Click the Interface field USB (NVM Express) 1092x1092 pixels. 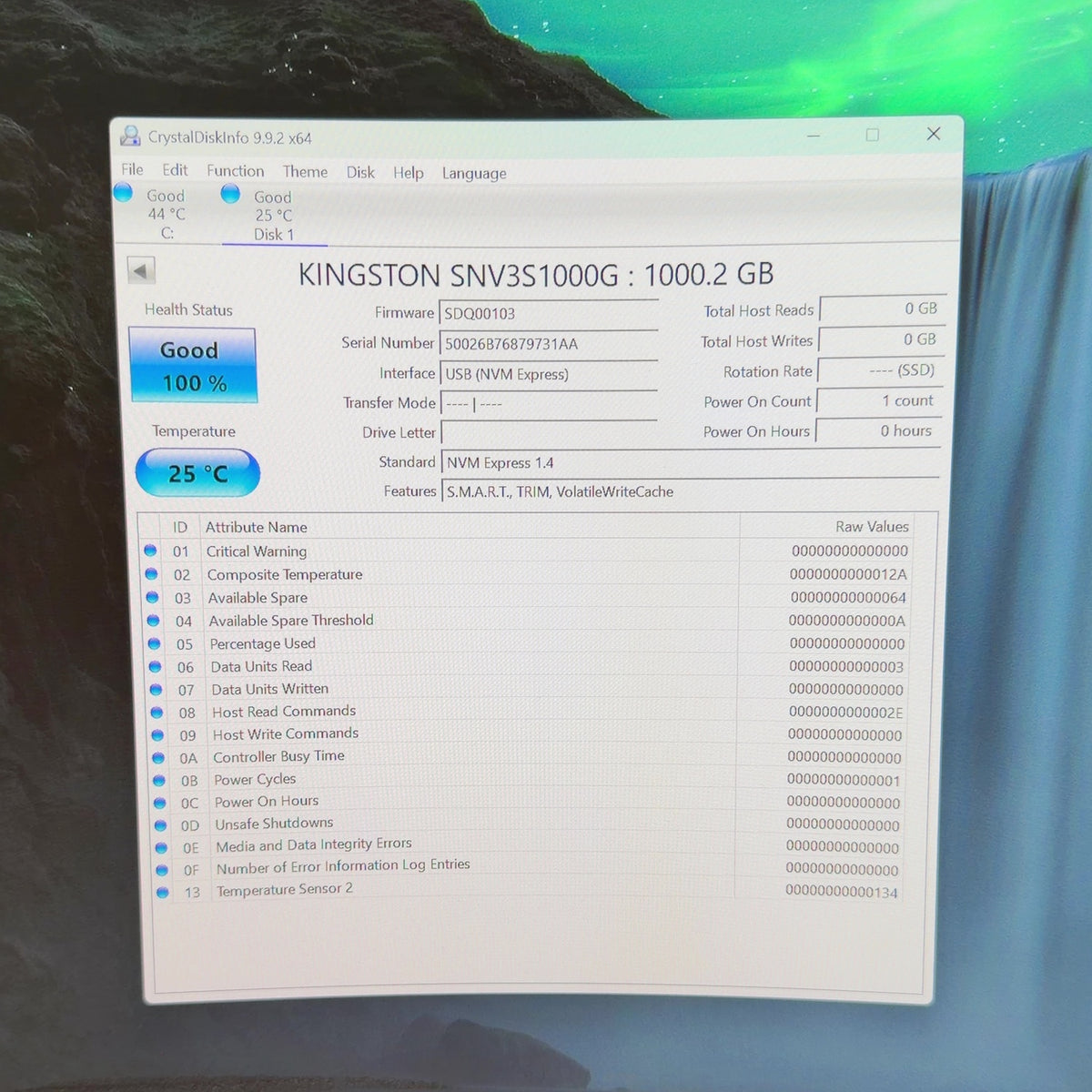click(x=548, y=373)
